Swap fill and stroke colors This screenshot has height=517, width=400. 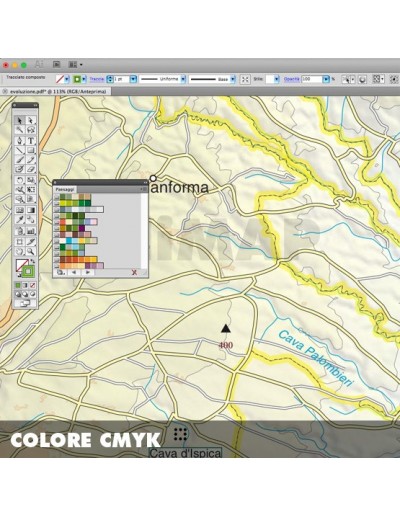point(33,261)
